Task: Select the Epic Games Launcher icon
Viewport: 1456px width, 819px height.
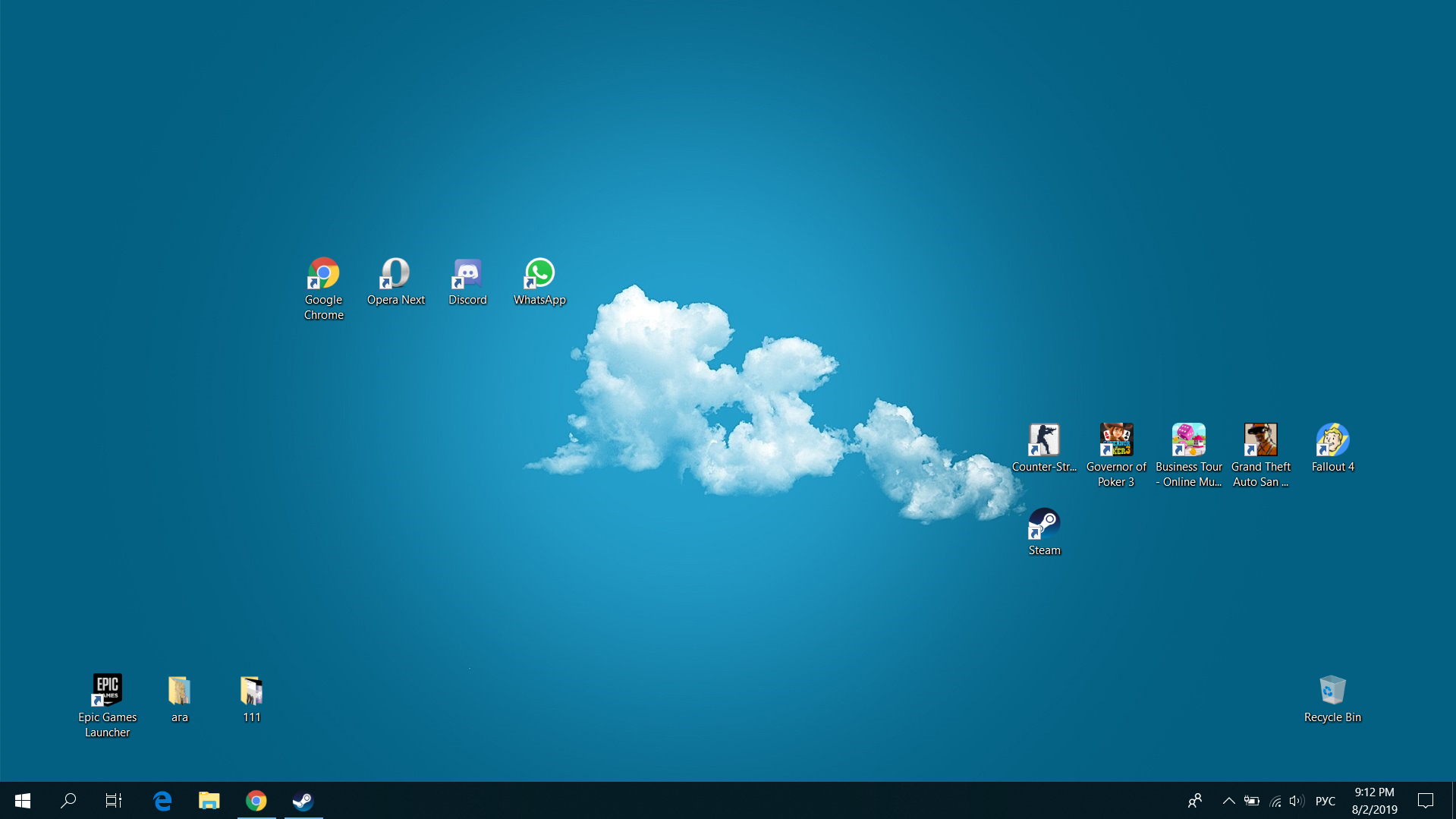Action: (x=107, y=706)
